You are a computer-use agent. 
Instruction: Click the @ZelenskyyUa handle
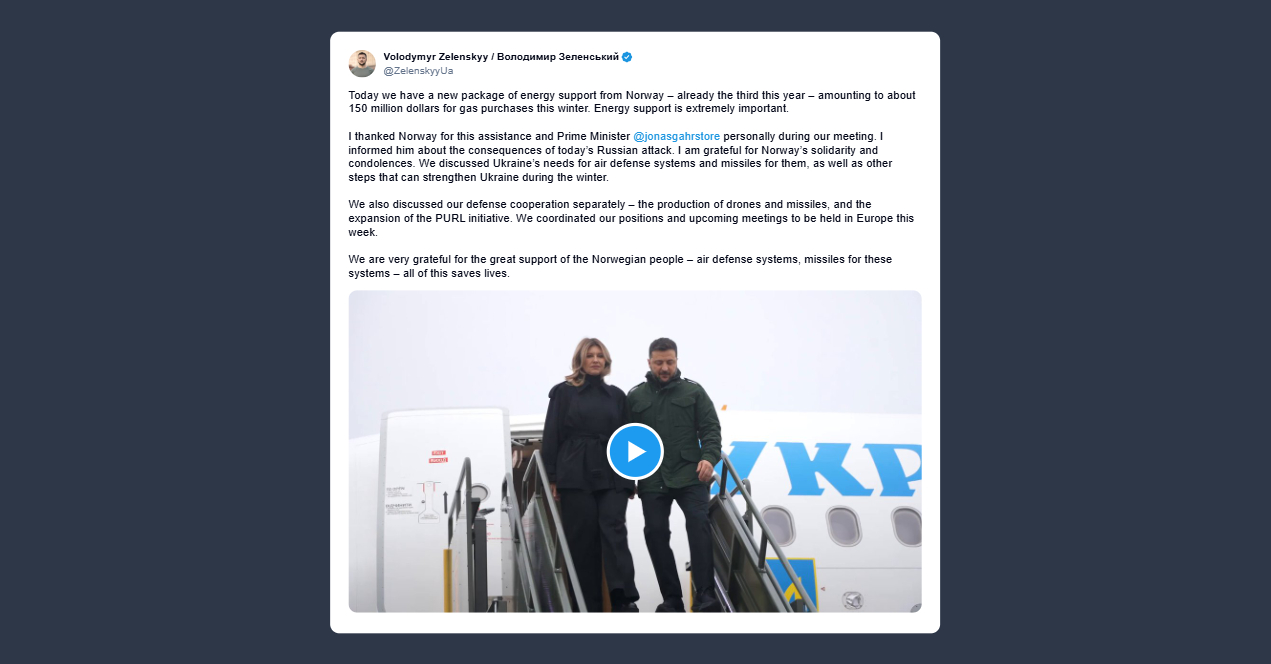point(418,71)
